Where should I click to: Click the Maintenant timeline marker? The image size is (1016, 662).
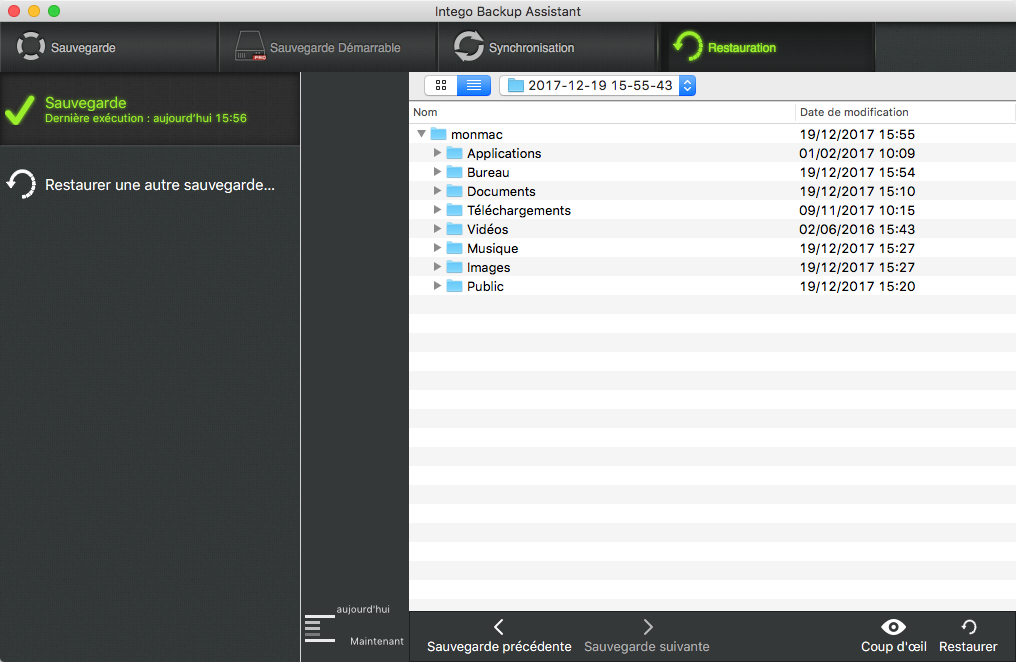(x=376, y=641)
